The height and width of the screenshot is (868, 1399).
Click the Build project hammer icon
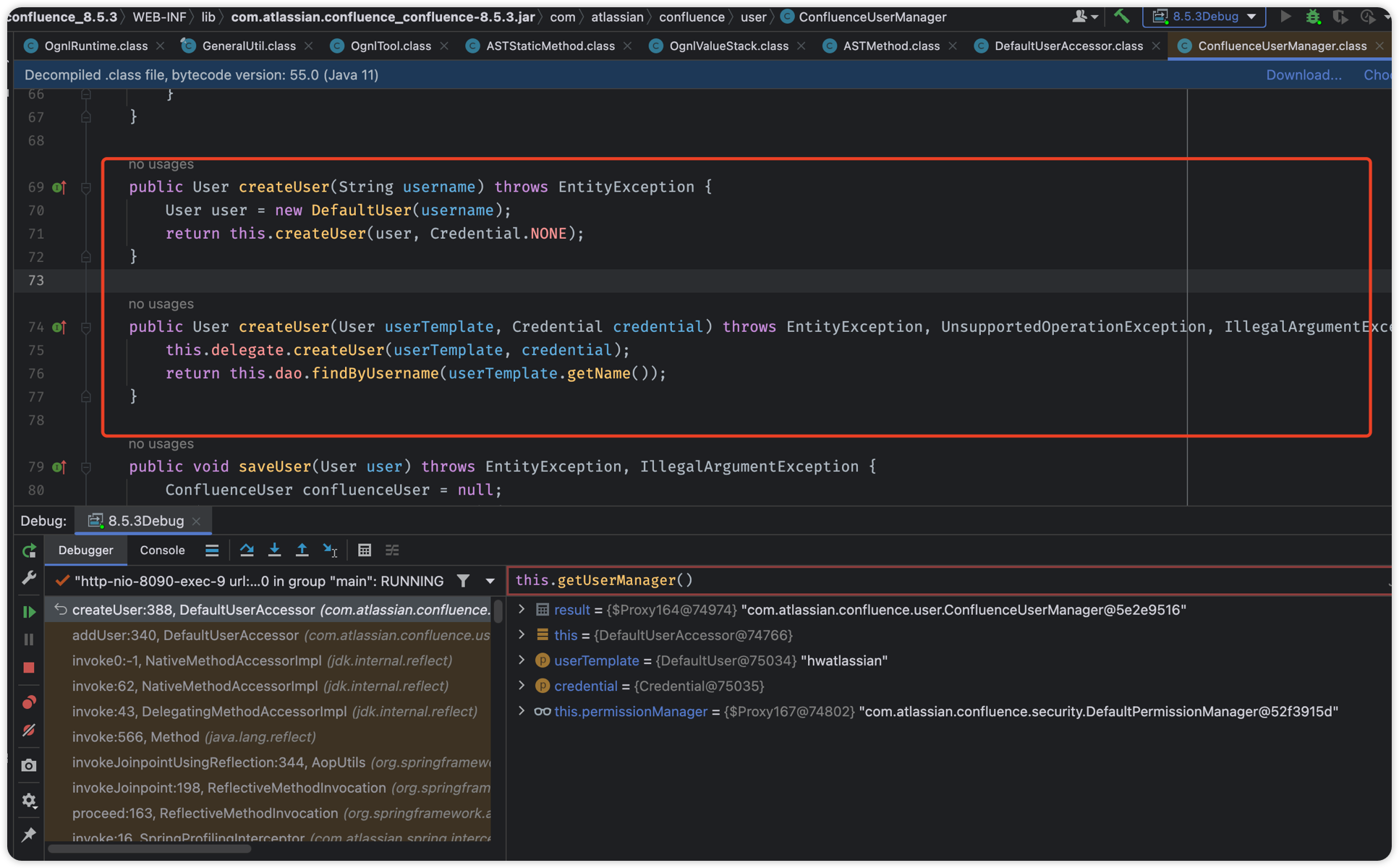point(1121,16)
